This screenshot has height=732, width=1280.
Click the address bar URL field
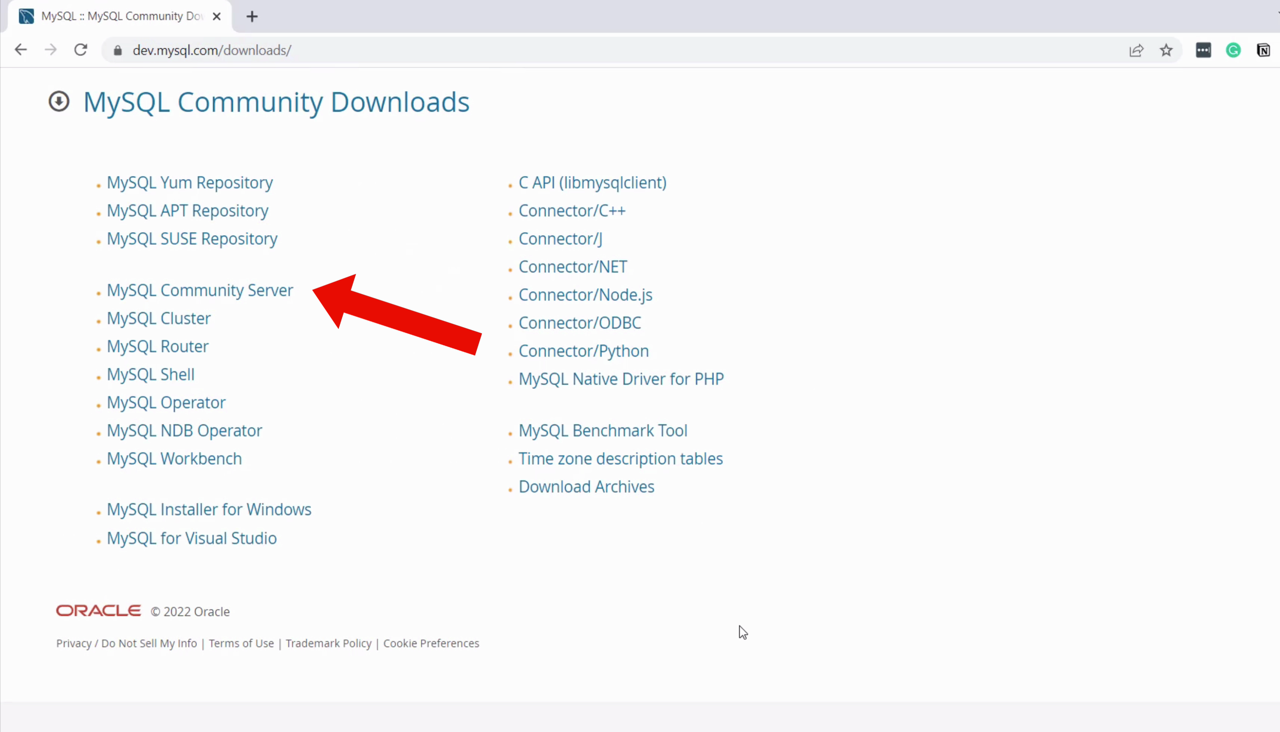(600, 50)
